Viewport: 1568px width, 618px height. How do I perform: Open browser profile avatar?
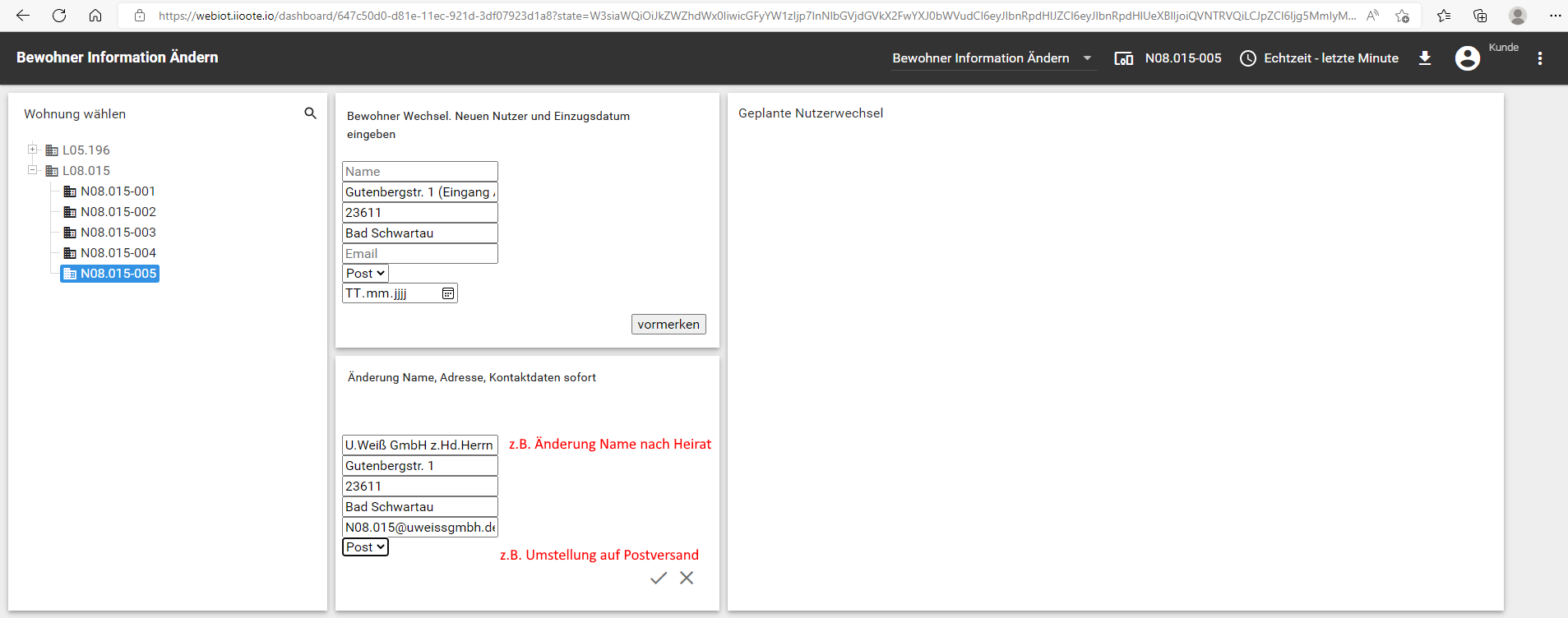[1518, 16]
